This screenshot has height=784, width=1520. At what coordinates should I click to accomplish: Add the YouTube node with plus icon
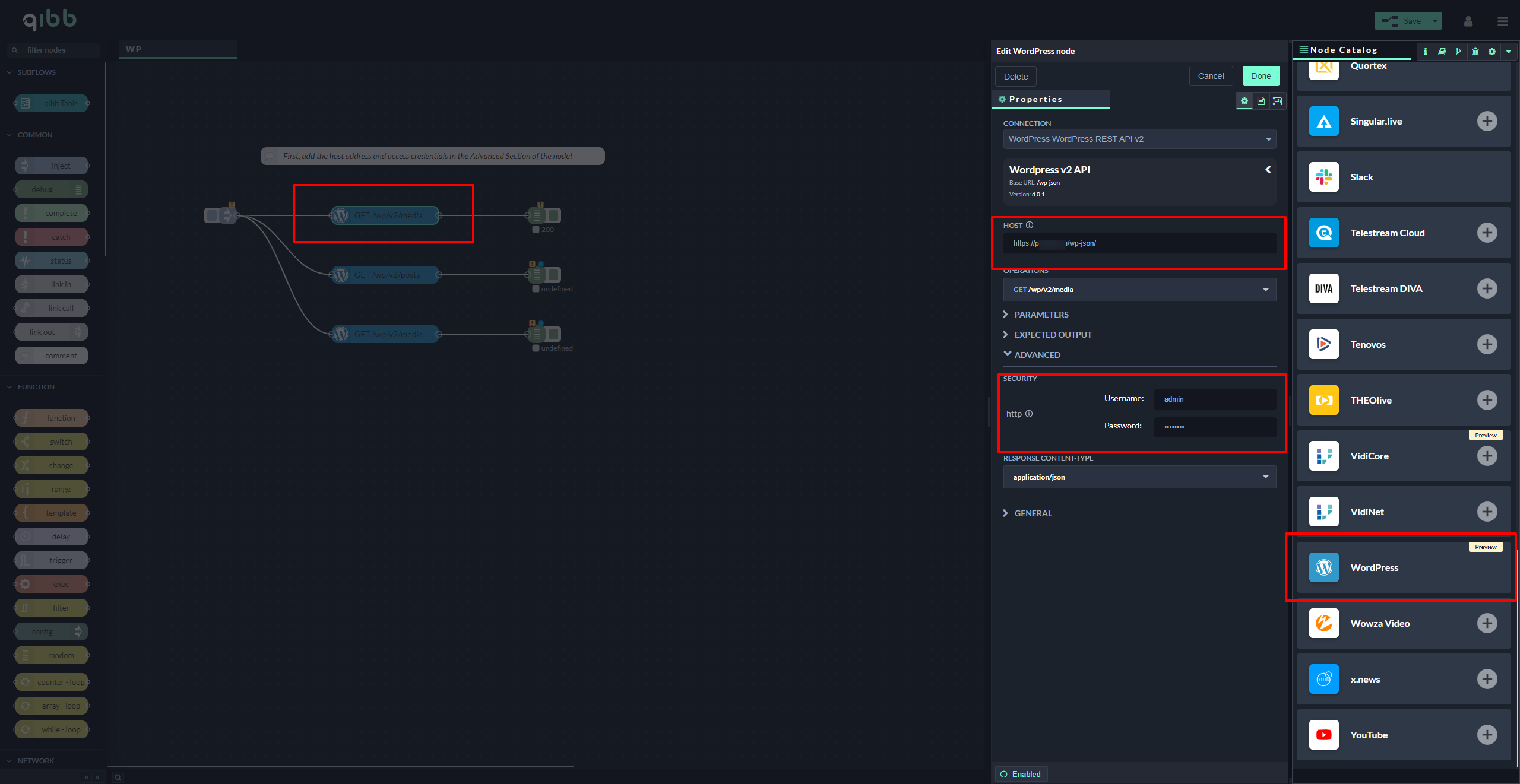[x=1487, y=735]
